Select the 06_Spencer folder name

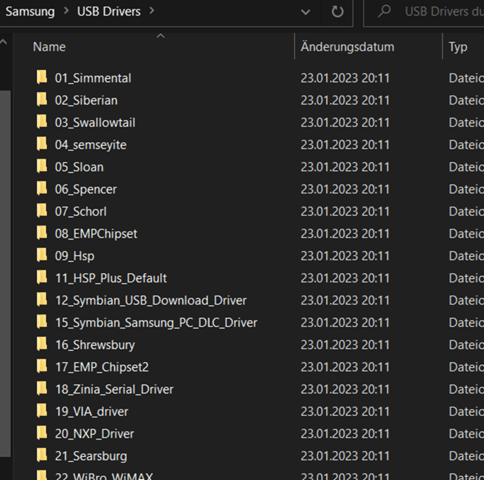pos(86,189)
